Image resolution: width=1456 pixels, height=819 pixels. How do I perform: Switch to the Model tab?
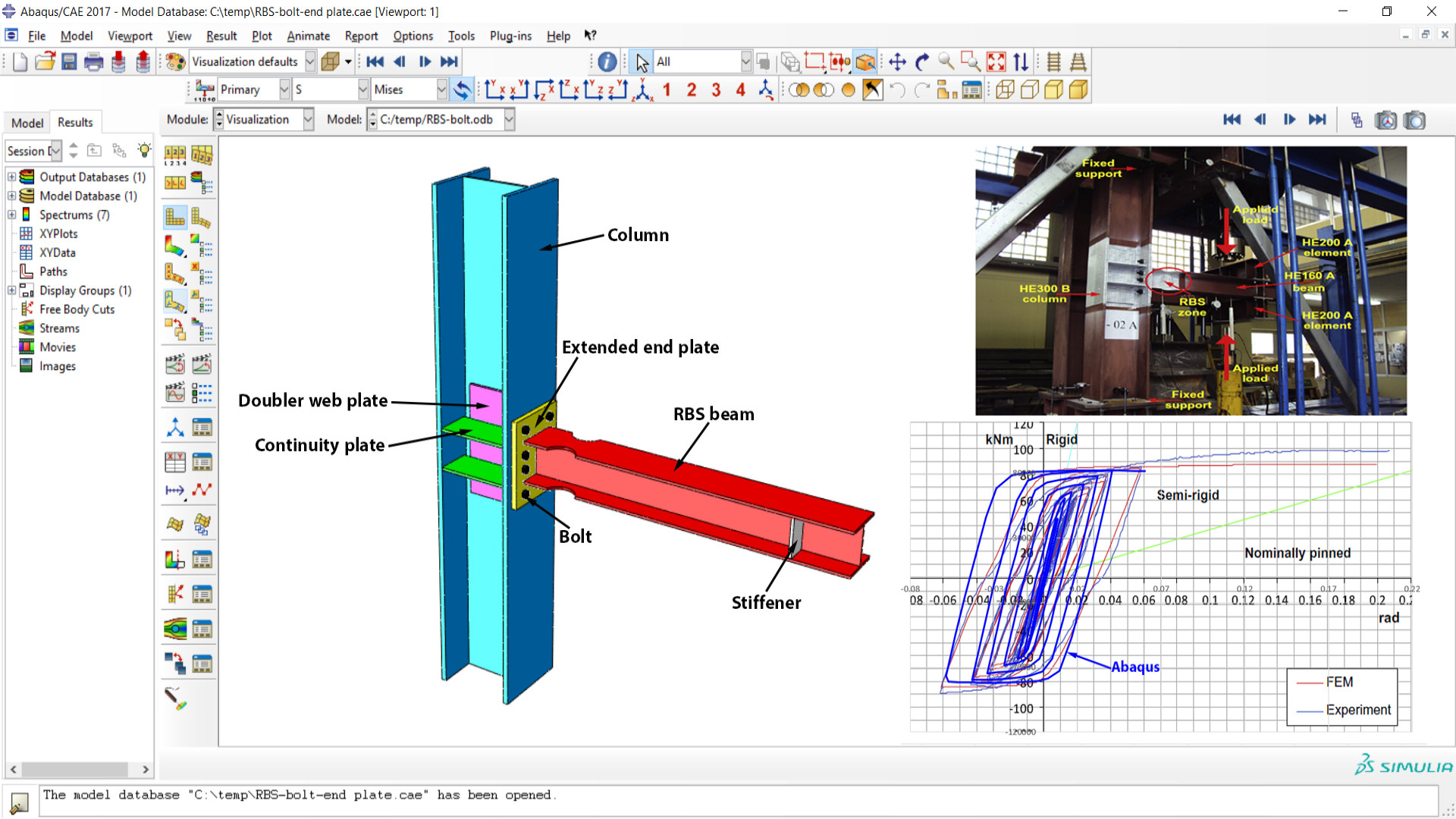27,123
